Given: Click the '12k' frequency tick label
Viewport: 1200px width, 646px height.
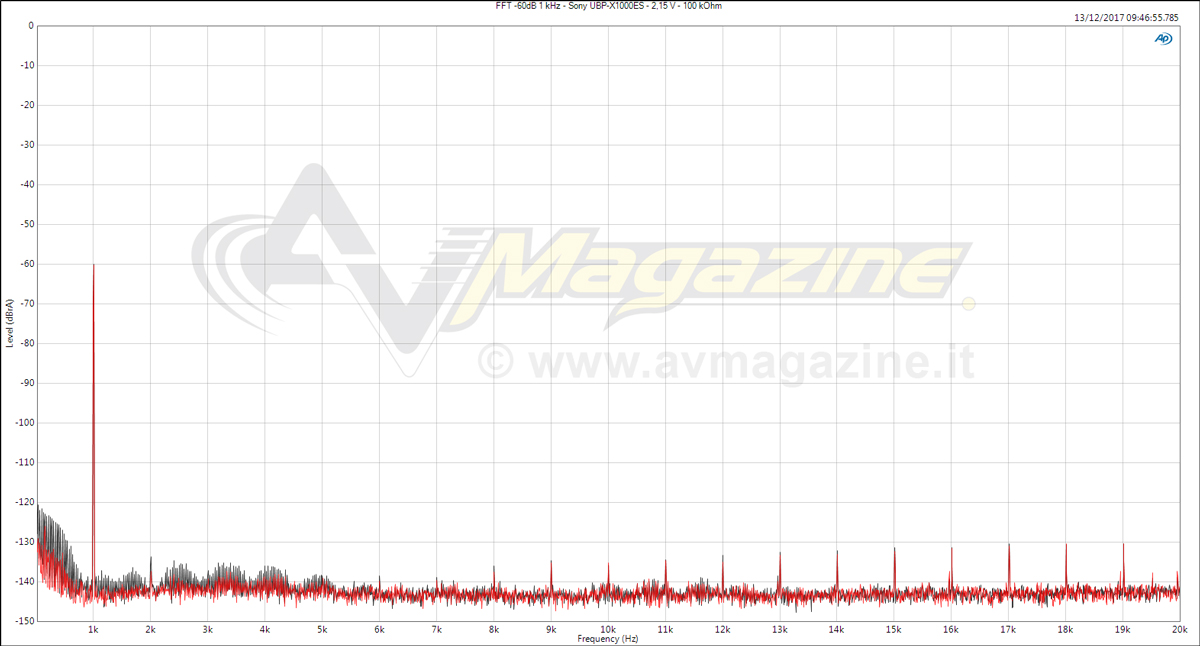Looking at the screenshot, I should pyautogui.click(x=722, y=630).
